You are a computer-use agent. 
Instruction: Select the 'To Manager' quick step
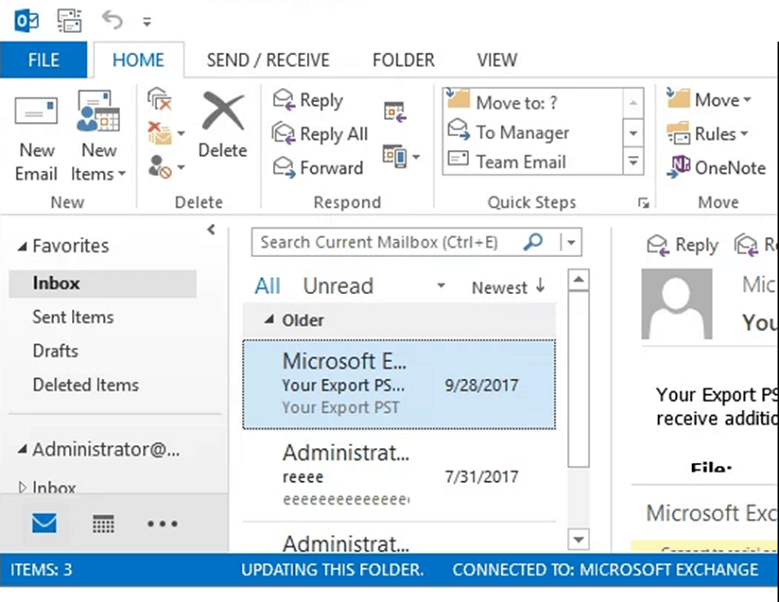point(533,132)
